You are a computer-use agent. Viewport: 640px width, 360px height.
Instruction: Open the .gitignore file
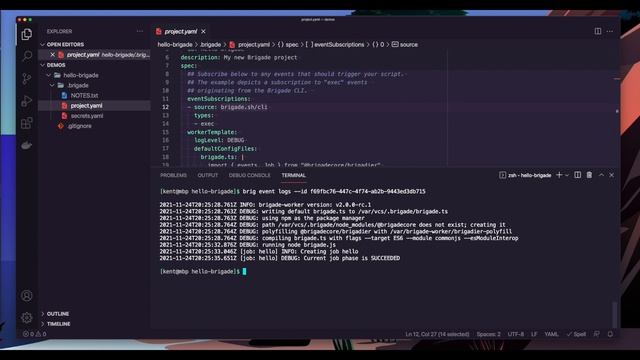[80, 126]
